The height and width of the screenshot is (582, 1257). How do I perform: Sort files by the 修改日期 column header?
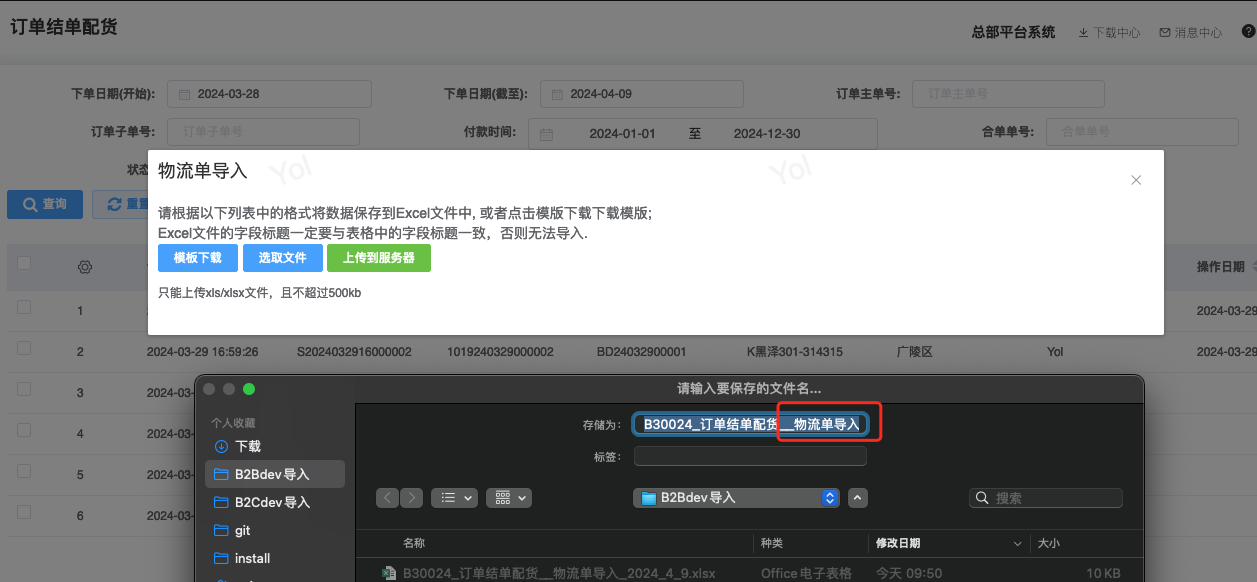tap(898, 543)
